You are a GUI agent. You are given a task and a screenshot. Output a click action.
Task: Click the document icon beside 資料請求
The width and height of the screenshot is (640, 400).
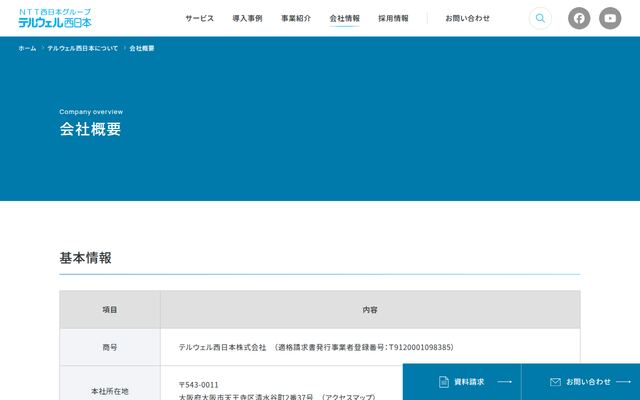point(444,382)
